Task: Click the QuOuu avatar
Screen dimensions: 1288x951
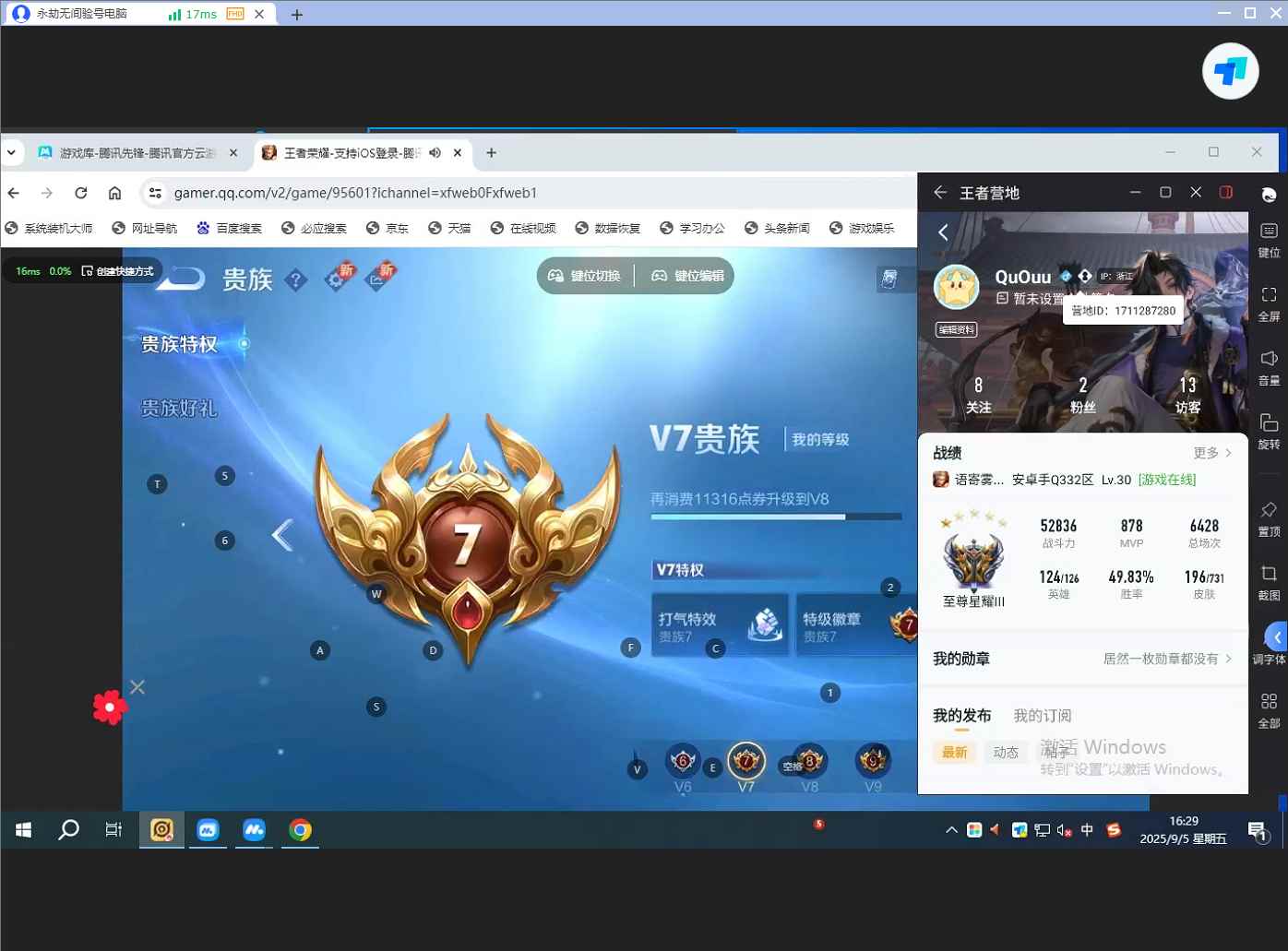Action: [957, 287]
